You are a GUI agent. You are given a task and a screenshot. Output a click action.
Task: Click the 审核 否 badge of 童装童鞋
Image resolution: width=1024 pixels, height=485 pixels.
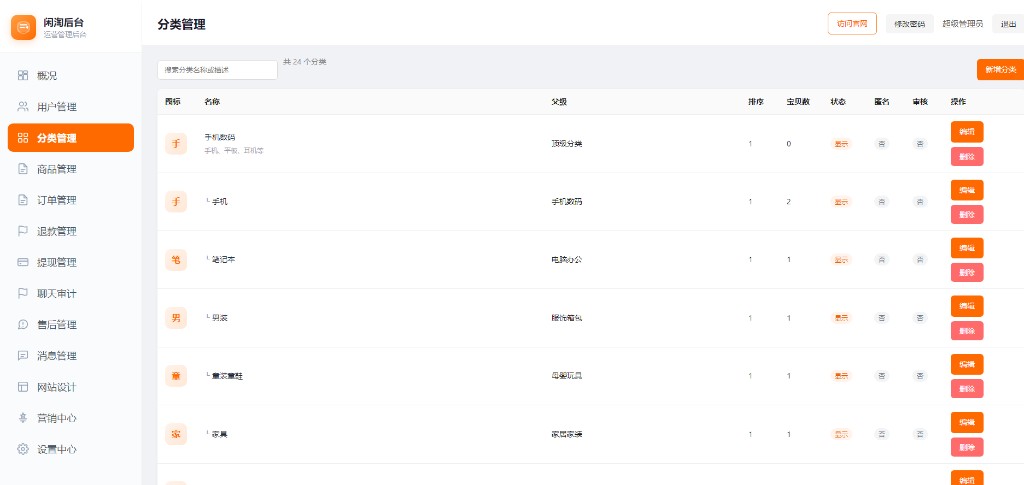click(920, 376)
